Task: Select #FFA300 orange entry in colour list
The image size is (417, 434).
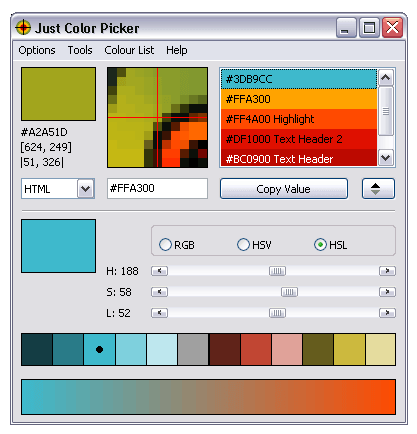Action: (299, 99)
